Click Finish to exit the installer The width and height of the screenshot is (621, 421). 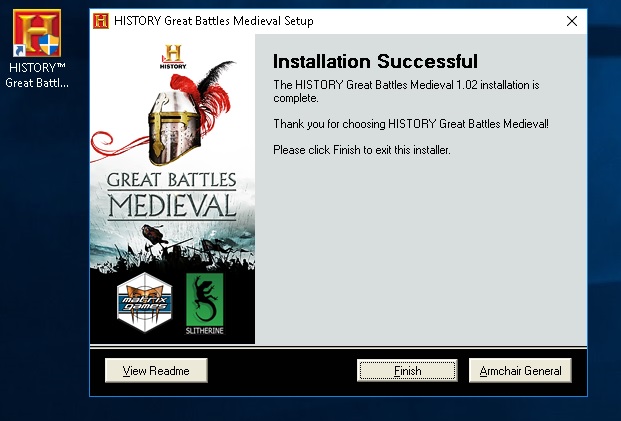click(407, 371)
